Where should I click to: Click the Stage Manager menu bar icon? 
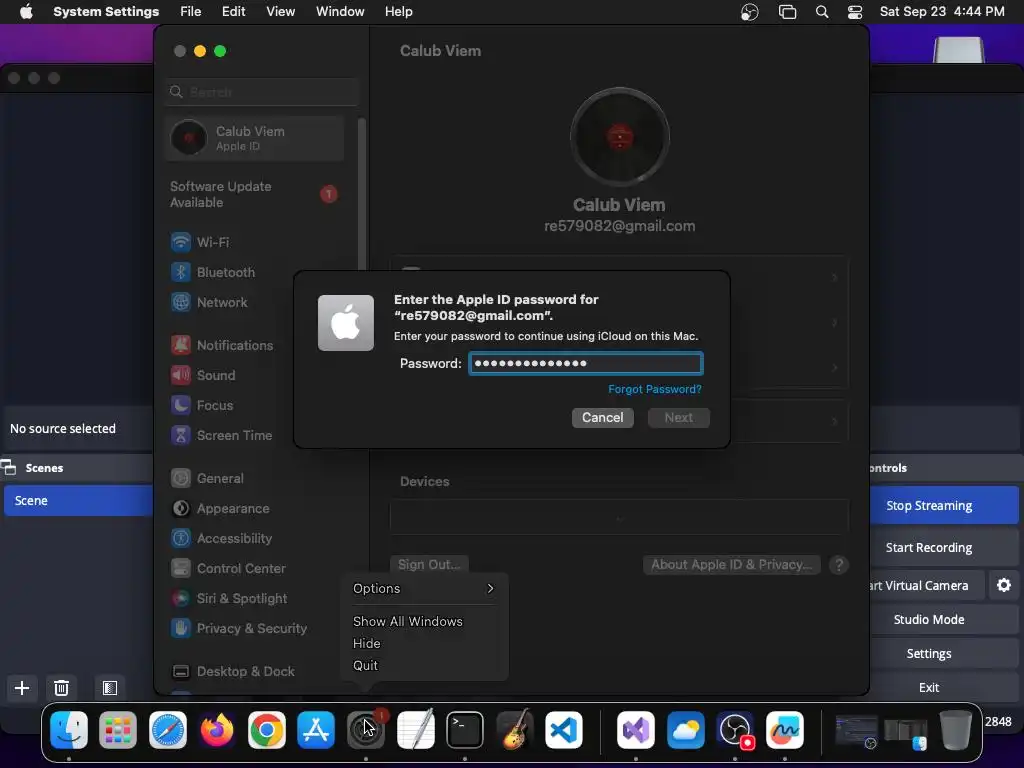pos(788,12)
